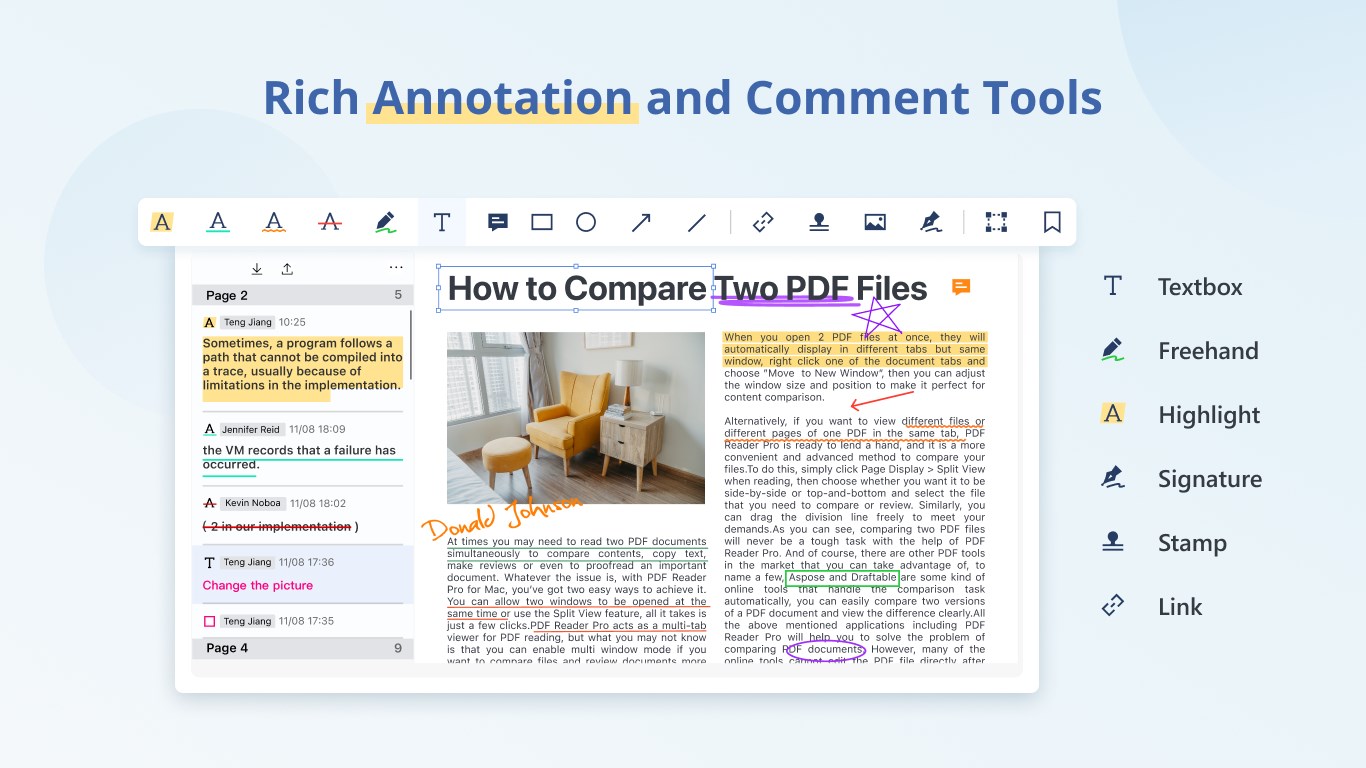
Task: Select the Strikethrough tool
Action: (329, 222)
